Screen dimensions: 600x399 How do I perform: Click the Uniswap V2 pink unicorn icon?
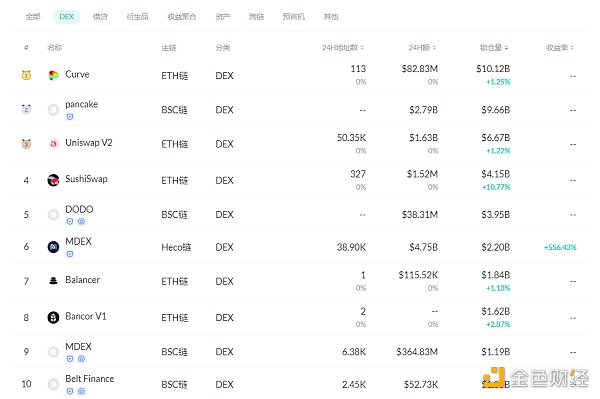click(x=53, y=144)
